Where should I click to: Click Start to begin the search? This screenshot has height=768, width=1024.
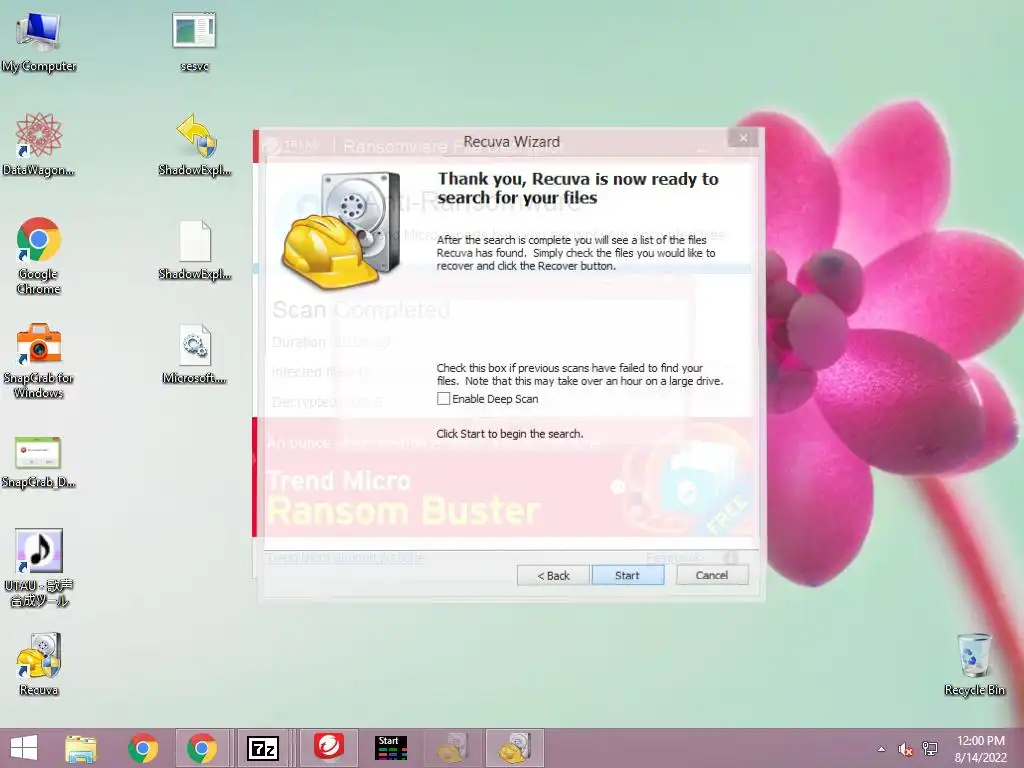(x=628, y=575)
